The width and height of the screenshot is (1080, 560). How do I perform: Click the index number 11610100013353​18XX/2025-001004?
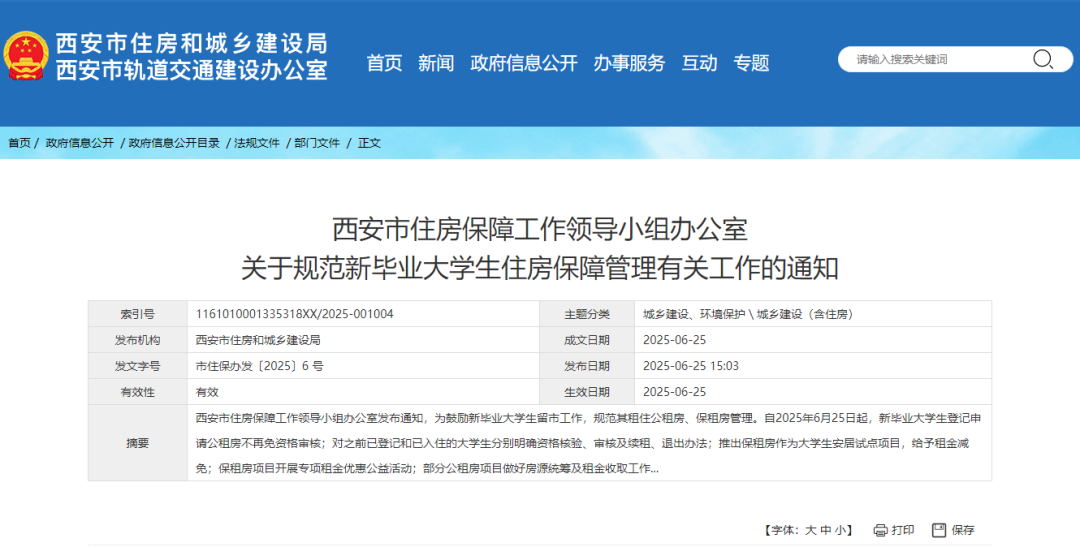point(294,314)
